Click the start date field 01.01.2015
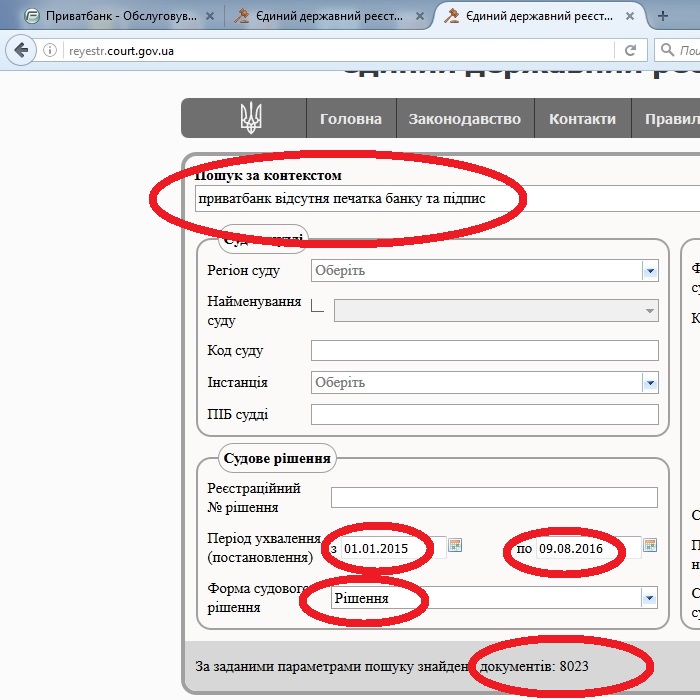 (393, 548)
